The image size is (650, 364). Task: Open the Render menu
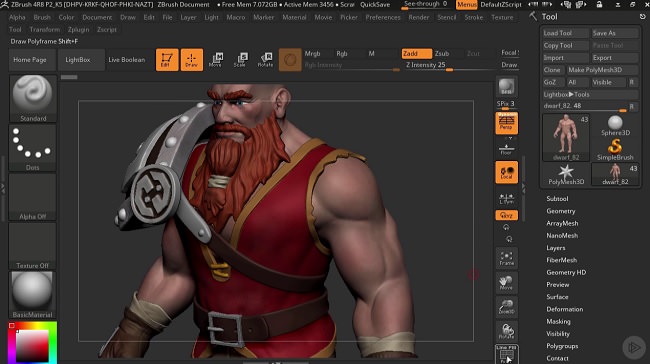pyautogui.click(x=419, y=17)
